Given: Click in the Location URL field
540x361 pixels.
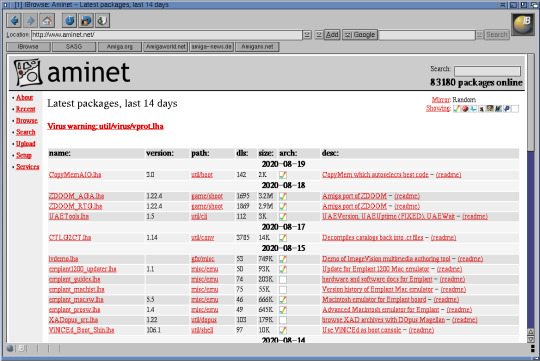Looking at the screenshot, I should (167, 35).
